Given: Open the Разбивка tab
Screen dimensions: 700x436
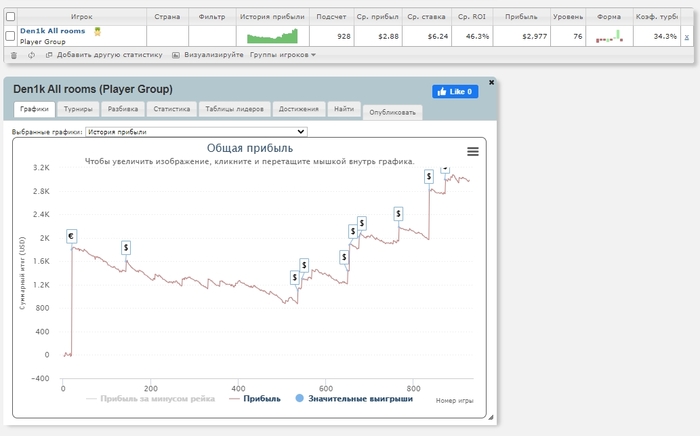Looking at the screenshot, I should [123, 109].
